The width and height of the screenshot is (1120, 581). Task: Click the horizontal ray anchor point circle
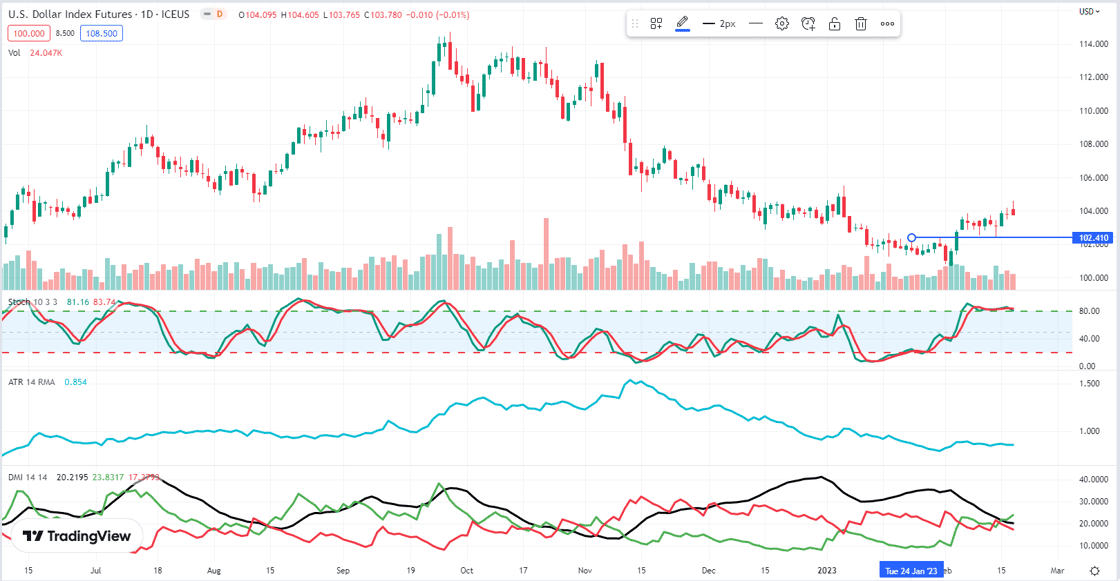[911, 238]
